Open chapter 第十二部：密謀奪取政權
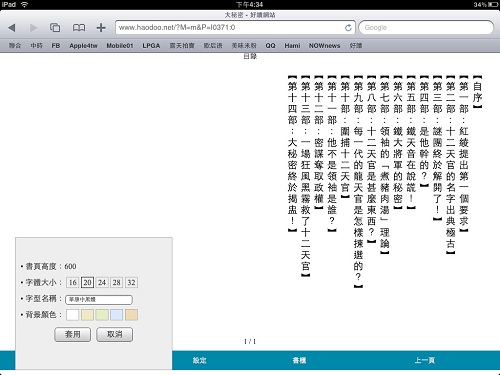 (x=319, y=142)
